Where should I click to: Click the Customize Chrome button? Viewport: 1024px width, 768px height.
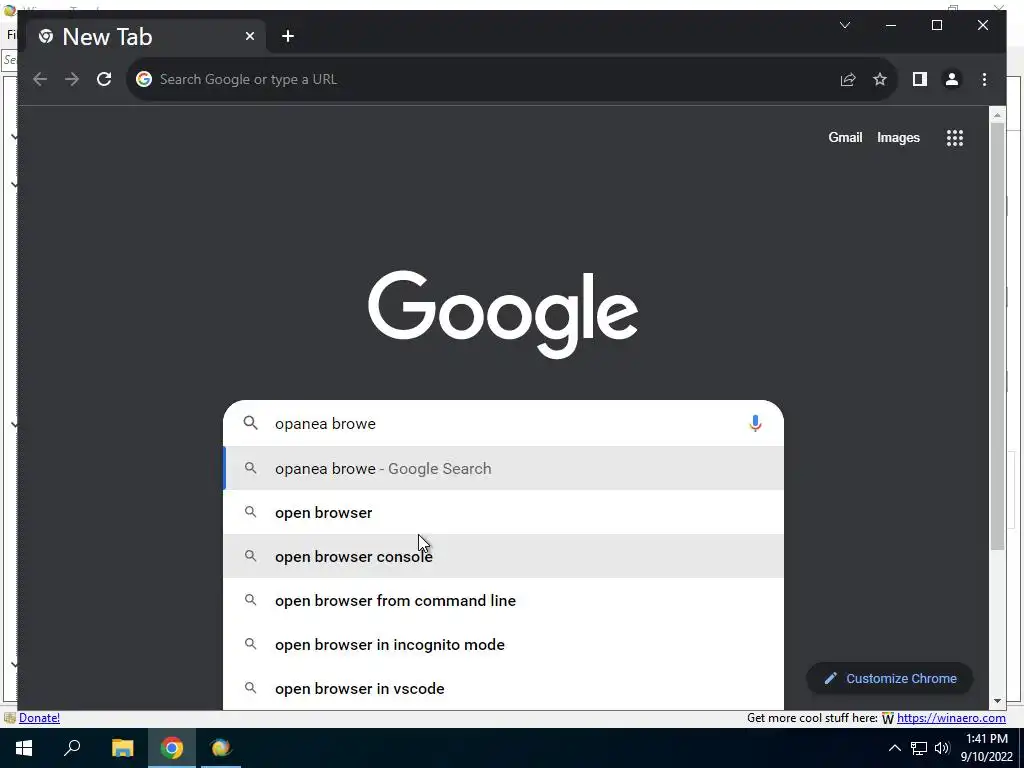click(x=890, y=678)
